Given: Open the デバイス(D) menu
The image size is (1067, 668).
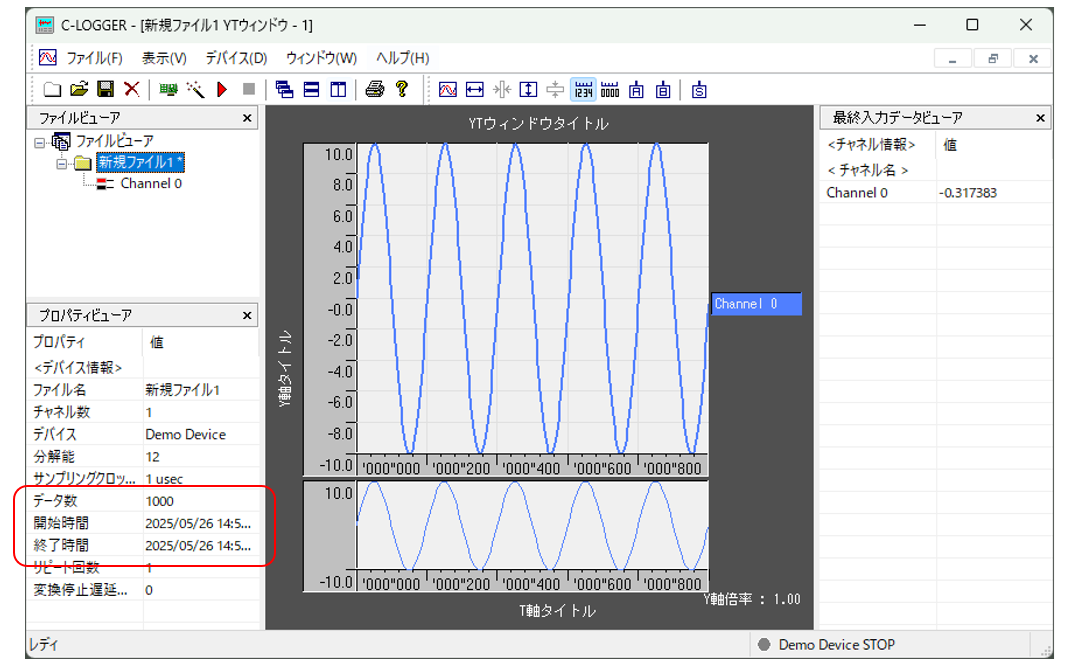Looking at the screenshot, I should pos(236,58).
